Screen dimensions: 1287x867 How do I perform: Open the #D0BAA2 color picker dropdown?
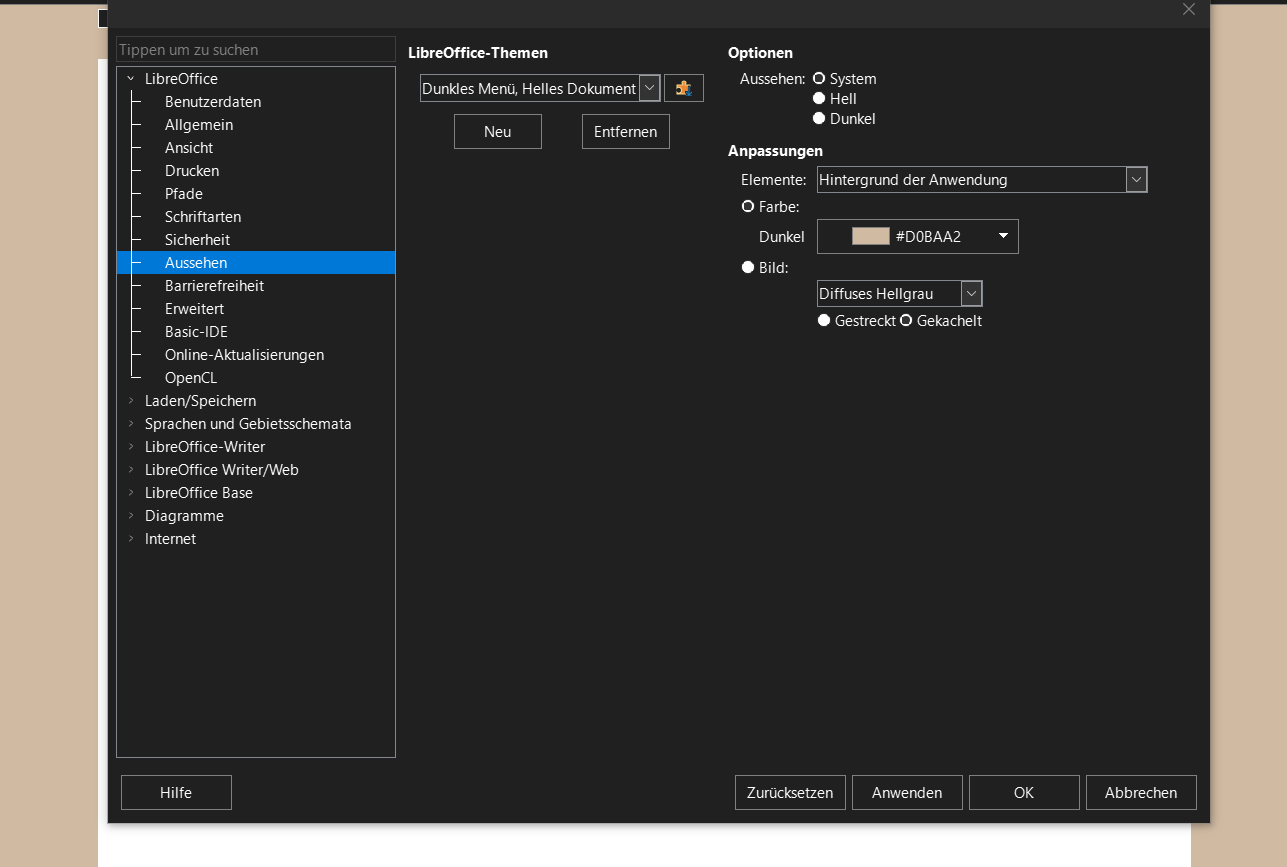[1001, 236]
